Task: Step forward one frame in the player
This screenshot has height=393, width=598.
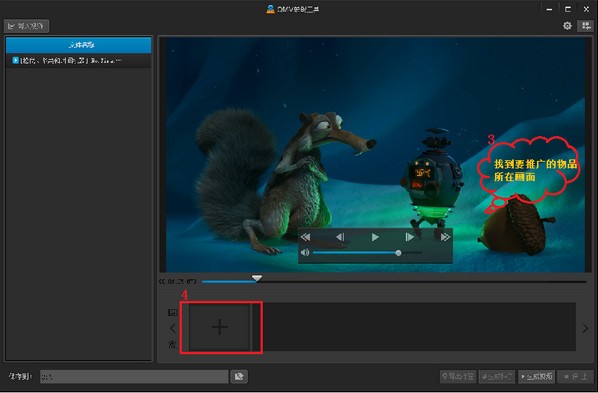Action: pos(410,237)
